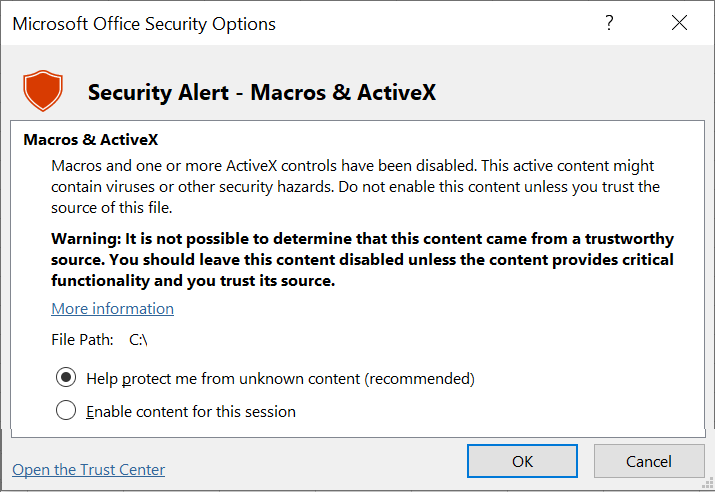Click the 'File Path:' label
The height and width of the screenshot is (492, 715).
point(82,340)
